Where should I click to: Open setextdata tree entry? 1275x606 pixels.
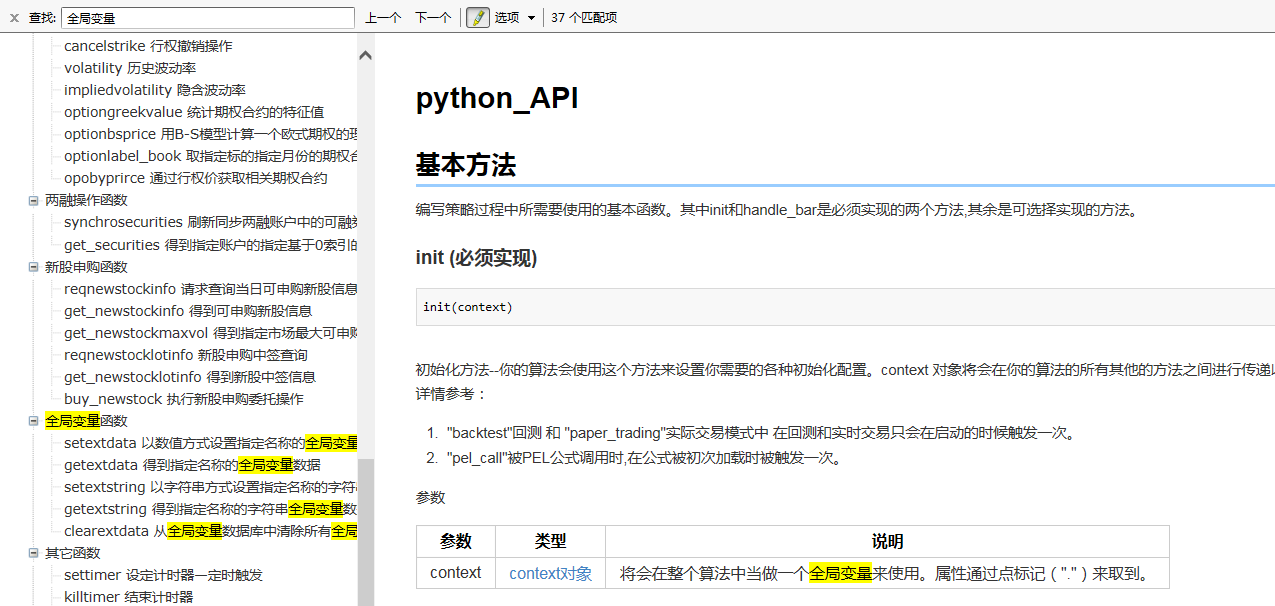coord(211,443)
